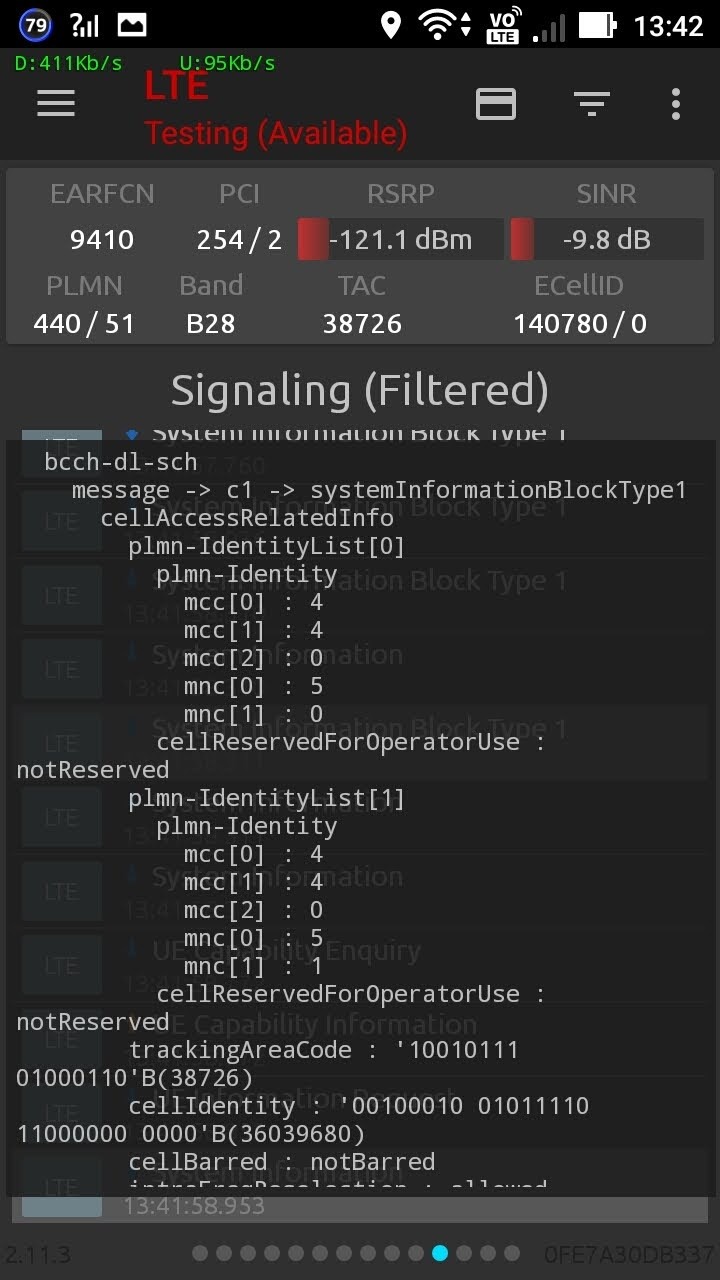Image resolution: width=720 pixels, height=1280 pixels.
Task: Open the signaling filter icon
Action: 591,103
